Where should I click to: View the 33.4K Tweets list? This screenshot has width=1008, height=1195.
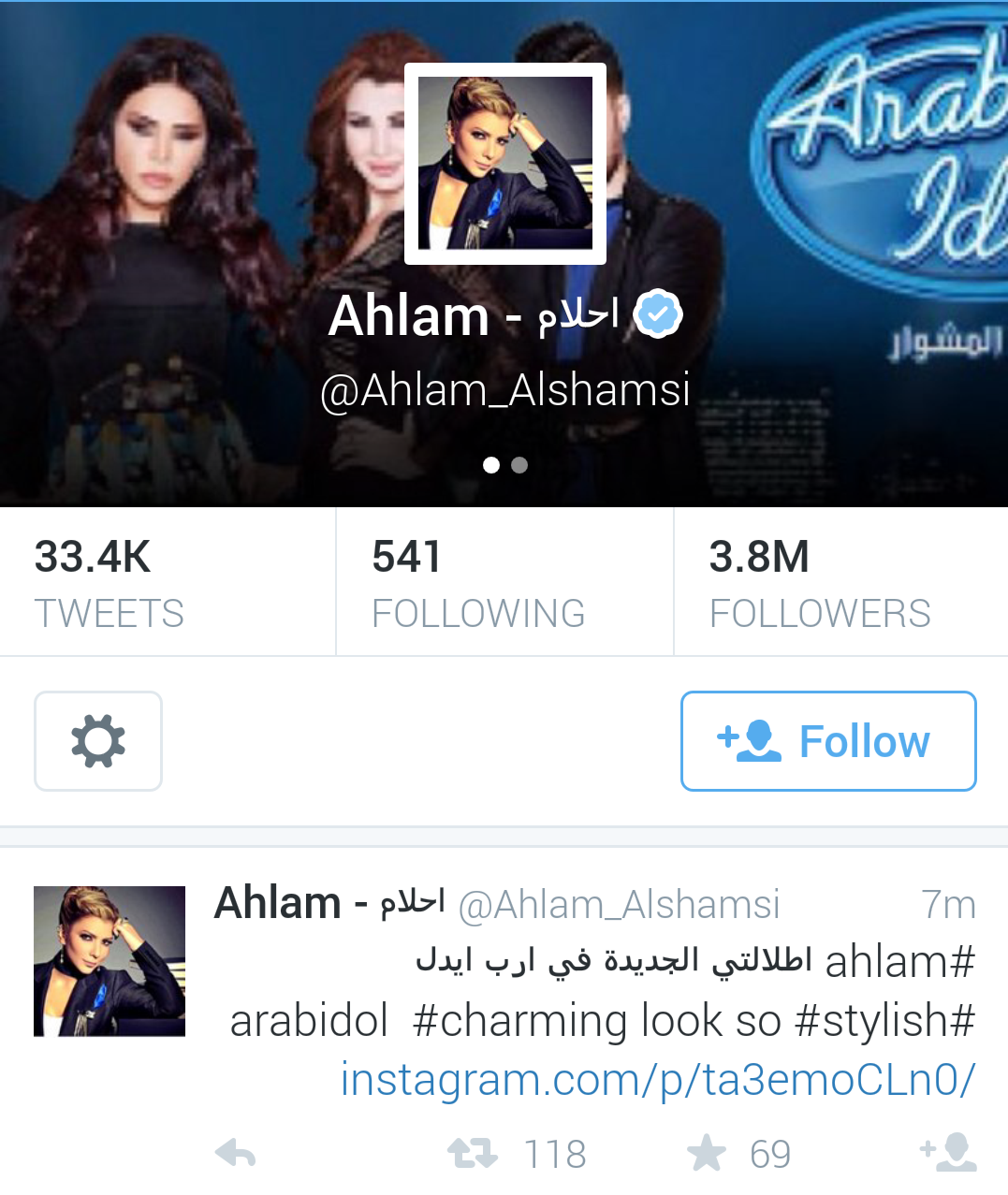point(168,582)
